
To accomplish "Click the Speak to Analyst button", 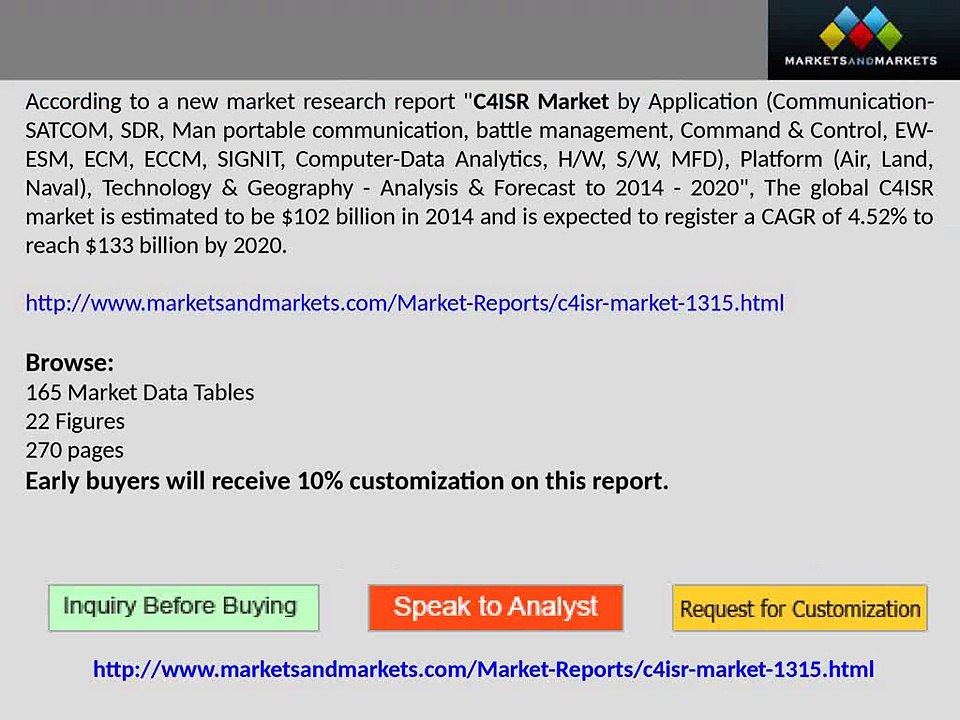I will point(496,607).
